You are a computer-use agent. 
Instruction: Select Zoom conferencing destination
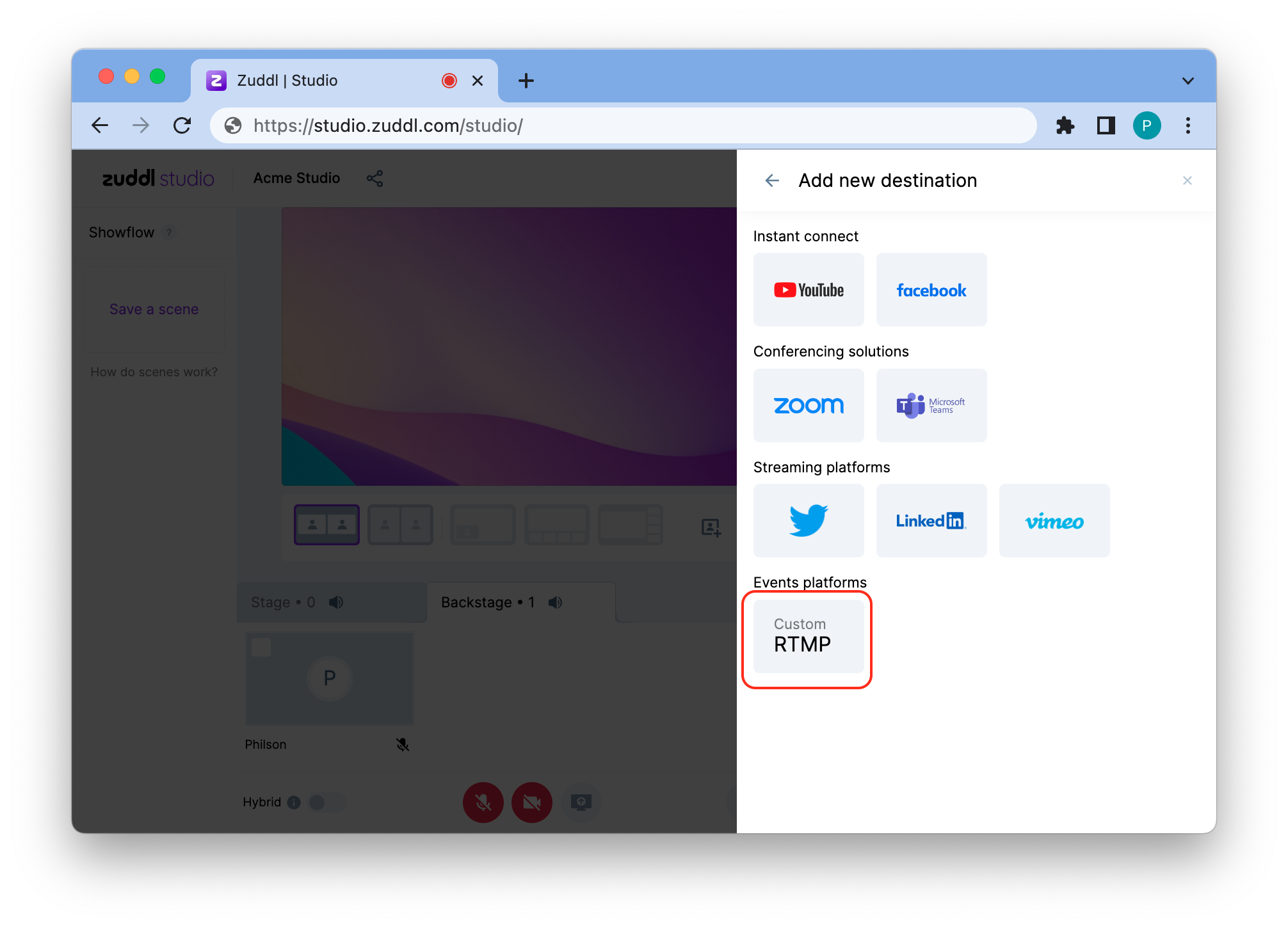pyautogui.click(x=809, y=404)
